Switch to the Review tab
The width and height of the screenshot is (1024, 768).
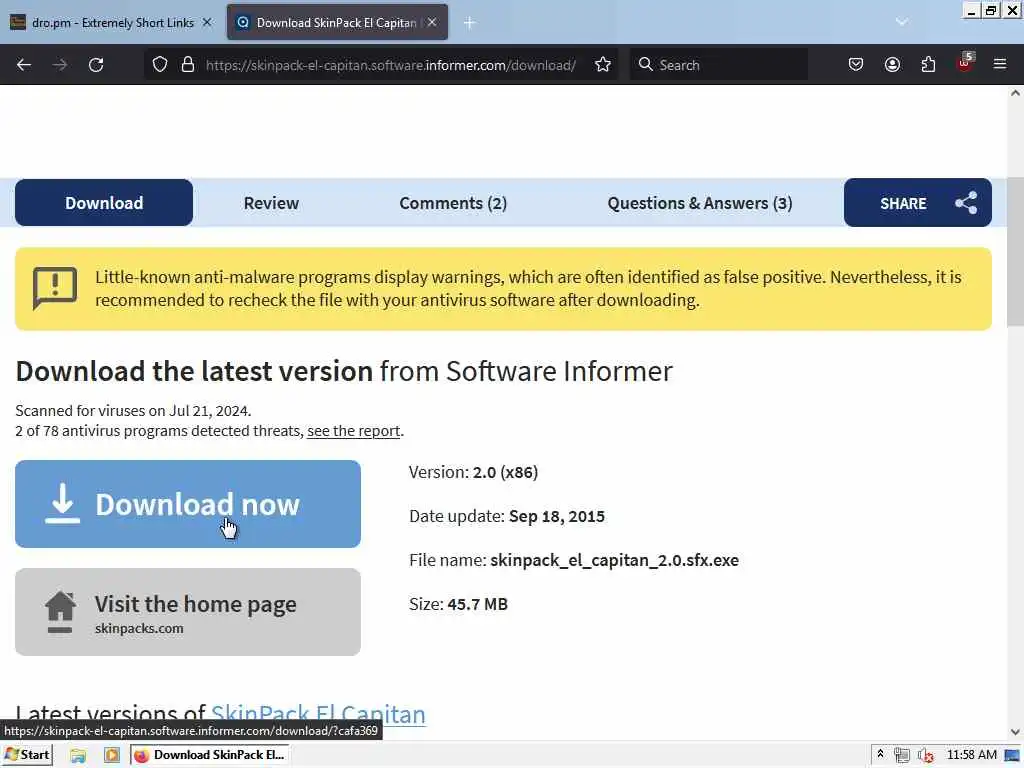click(x=271, y=203)
